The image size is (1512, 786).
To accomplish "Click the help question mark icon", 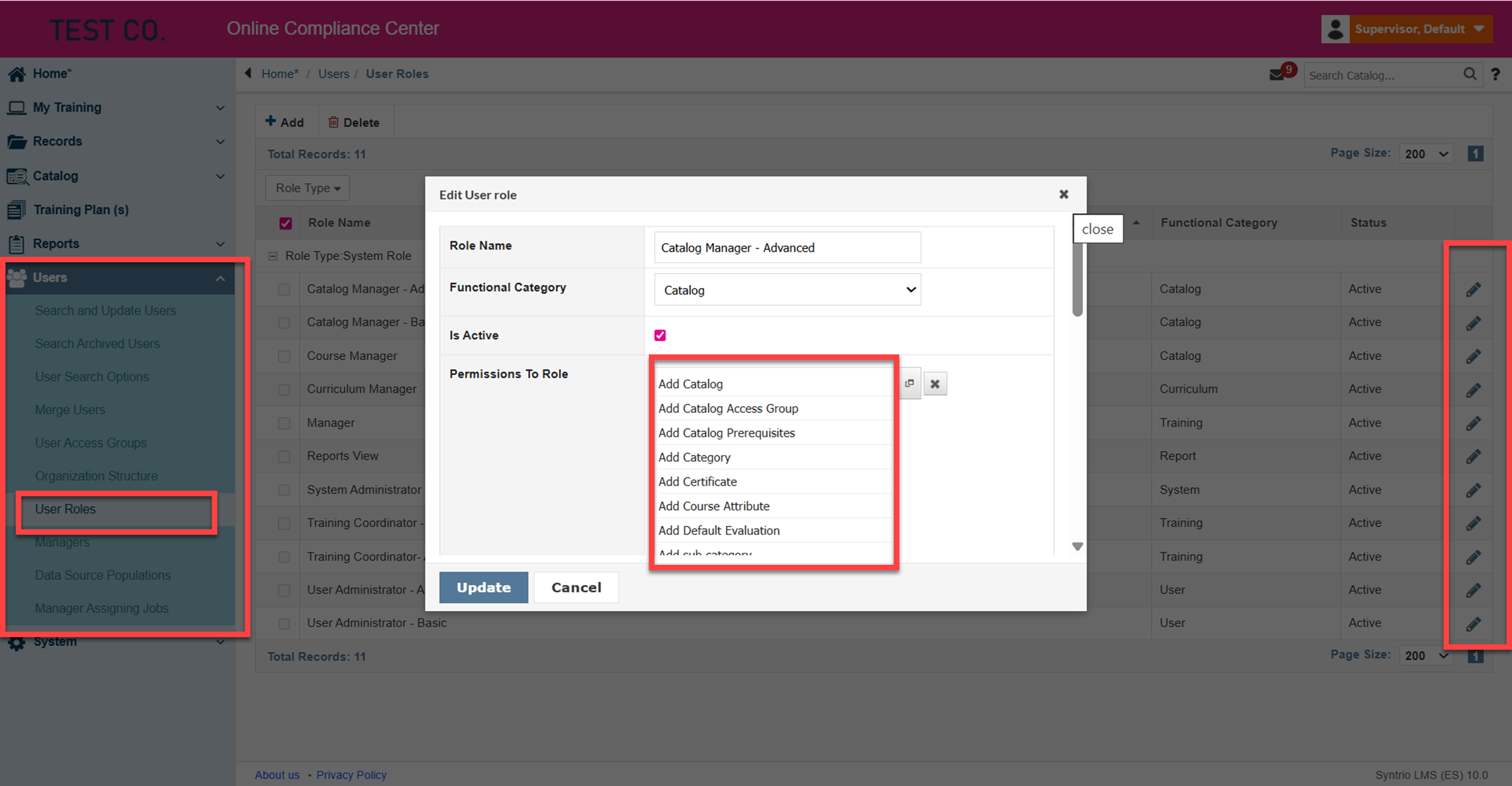I will pos(1495,75).
